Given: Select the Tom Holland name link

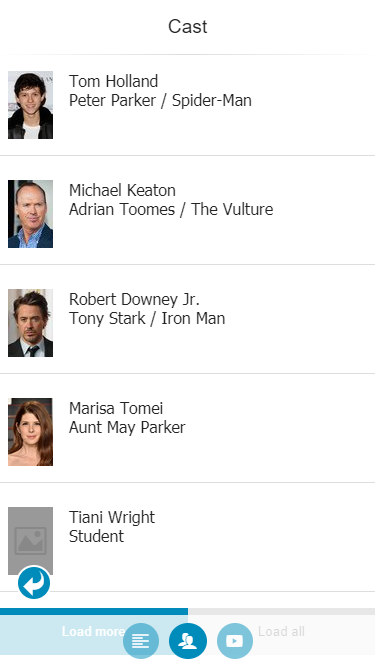Looking at the screenshot, I should [114, 81].
